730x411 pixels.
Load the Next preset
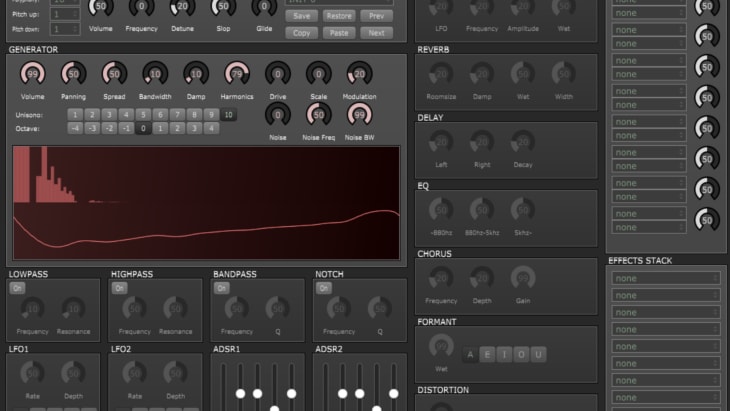click(376, 33)
